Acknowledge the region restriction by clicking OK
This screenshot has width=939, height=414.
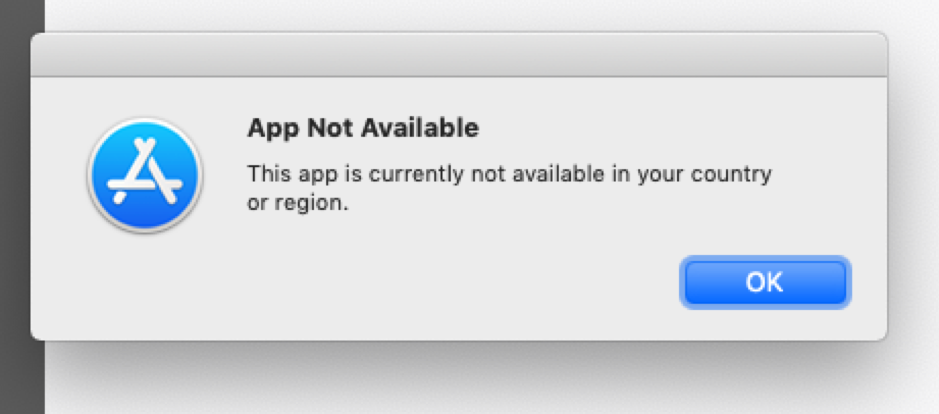[765, 282]
